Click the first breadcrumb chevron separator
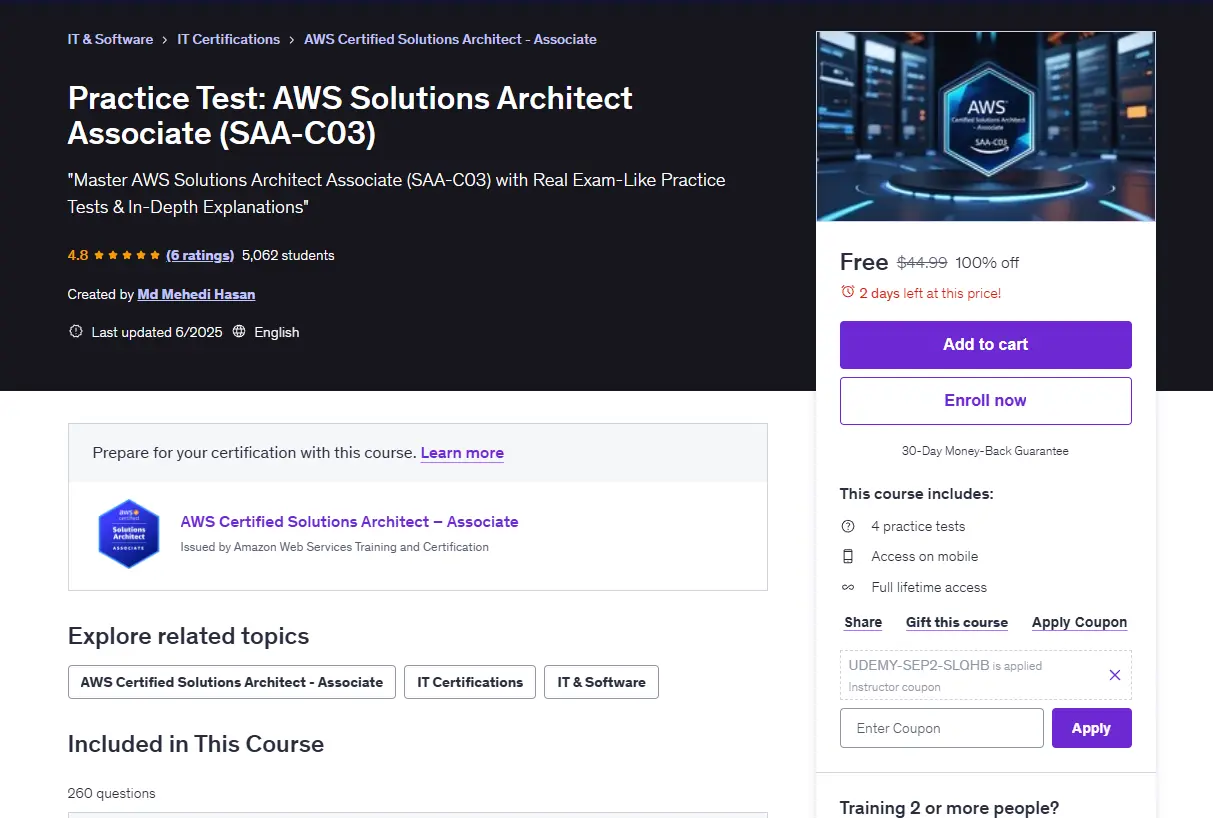Screen dimensions: 1213x818 pos(165,40)
